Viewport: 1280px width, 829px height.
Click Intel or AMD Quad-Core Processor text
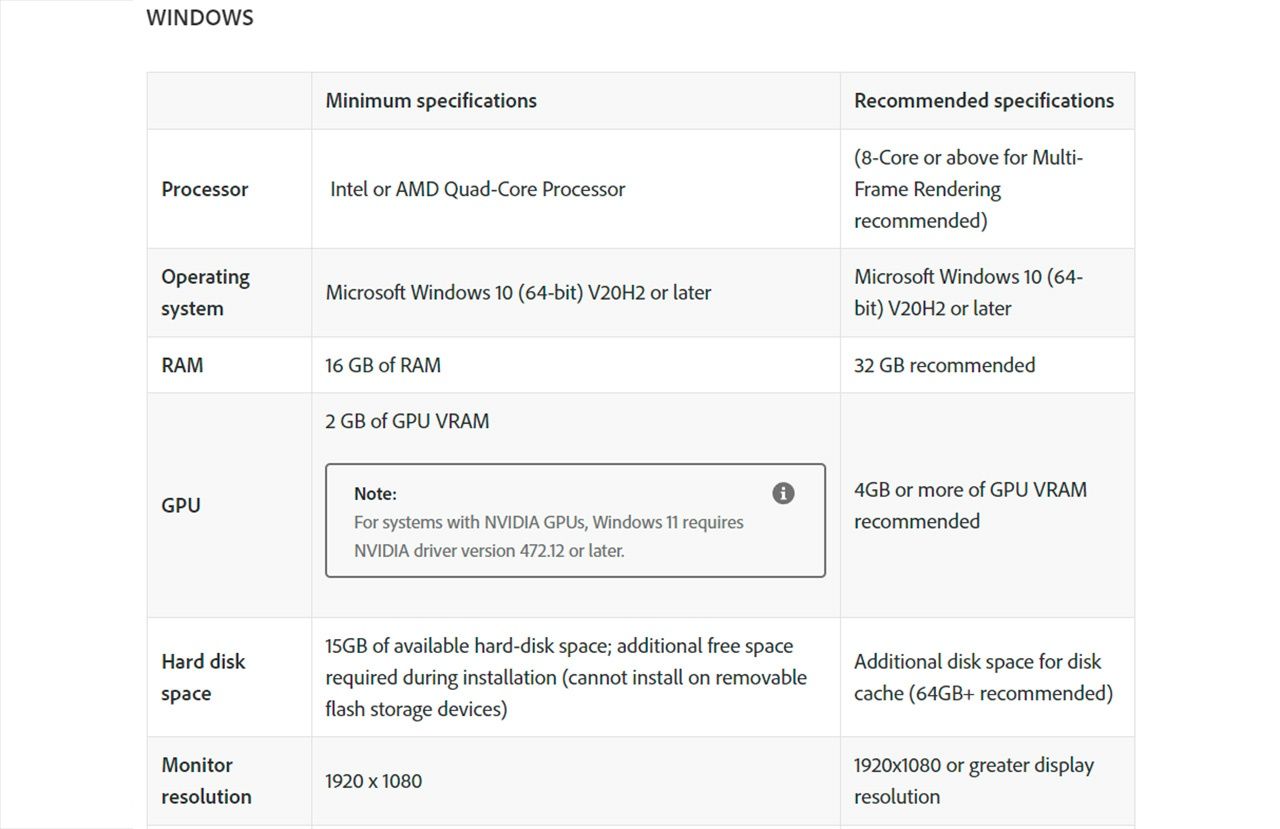477,189
